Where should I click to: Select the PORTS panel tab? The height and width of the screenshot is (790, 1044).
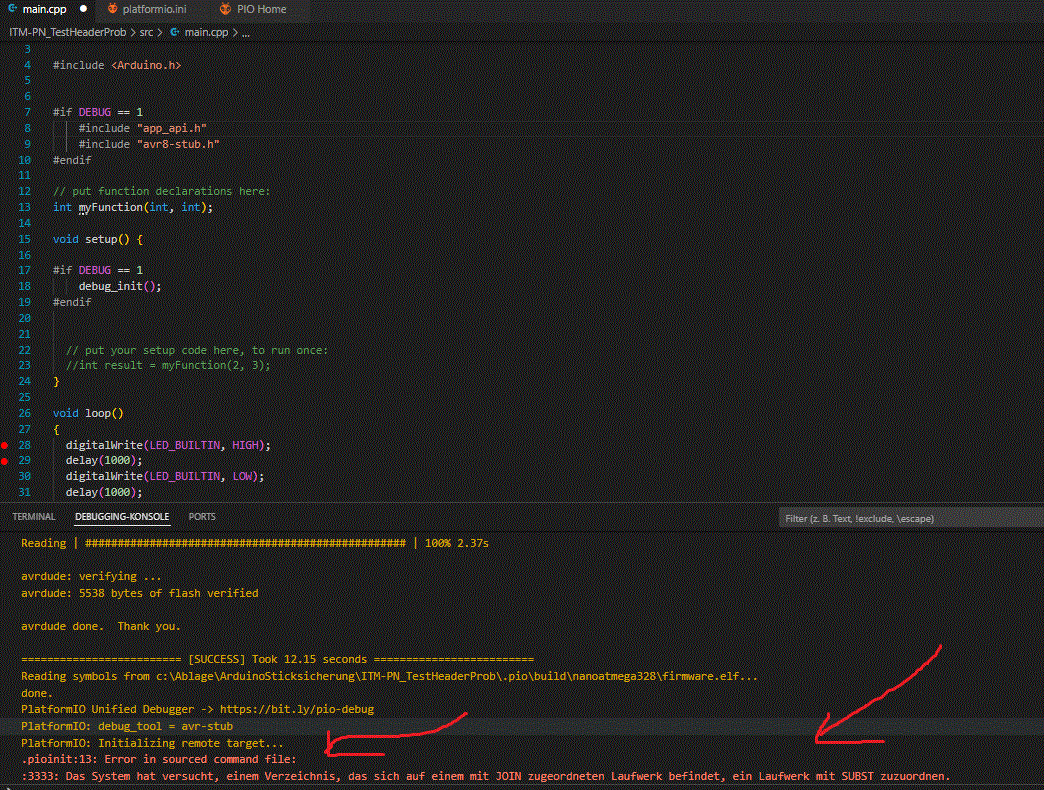(x=201, y=517)
